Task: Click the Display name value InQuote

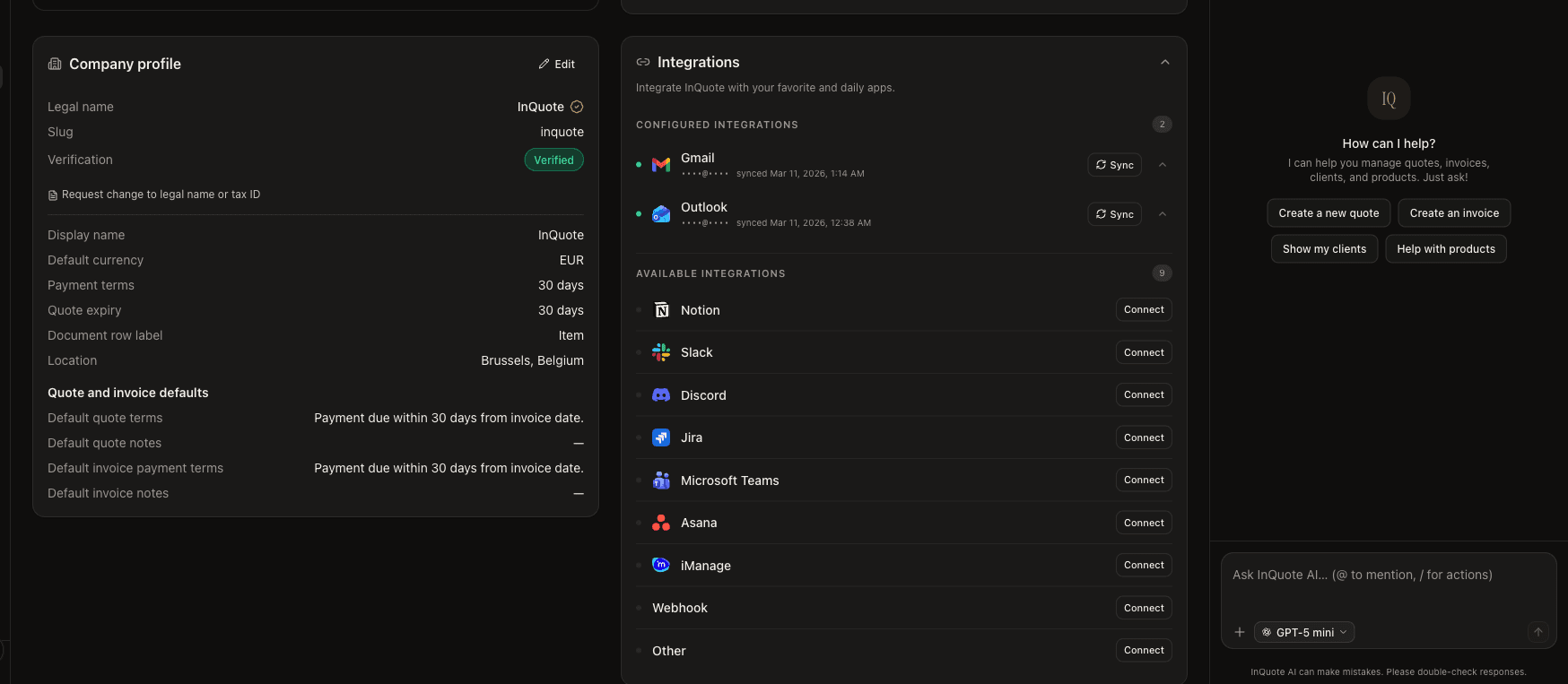Action: pos(561,235)
